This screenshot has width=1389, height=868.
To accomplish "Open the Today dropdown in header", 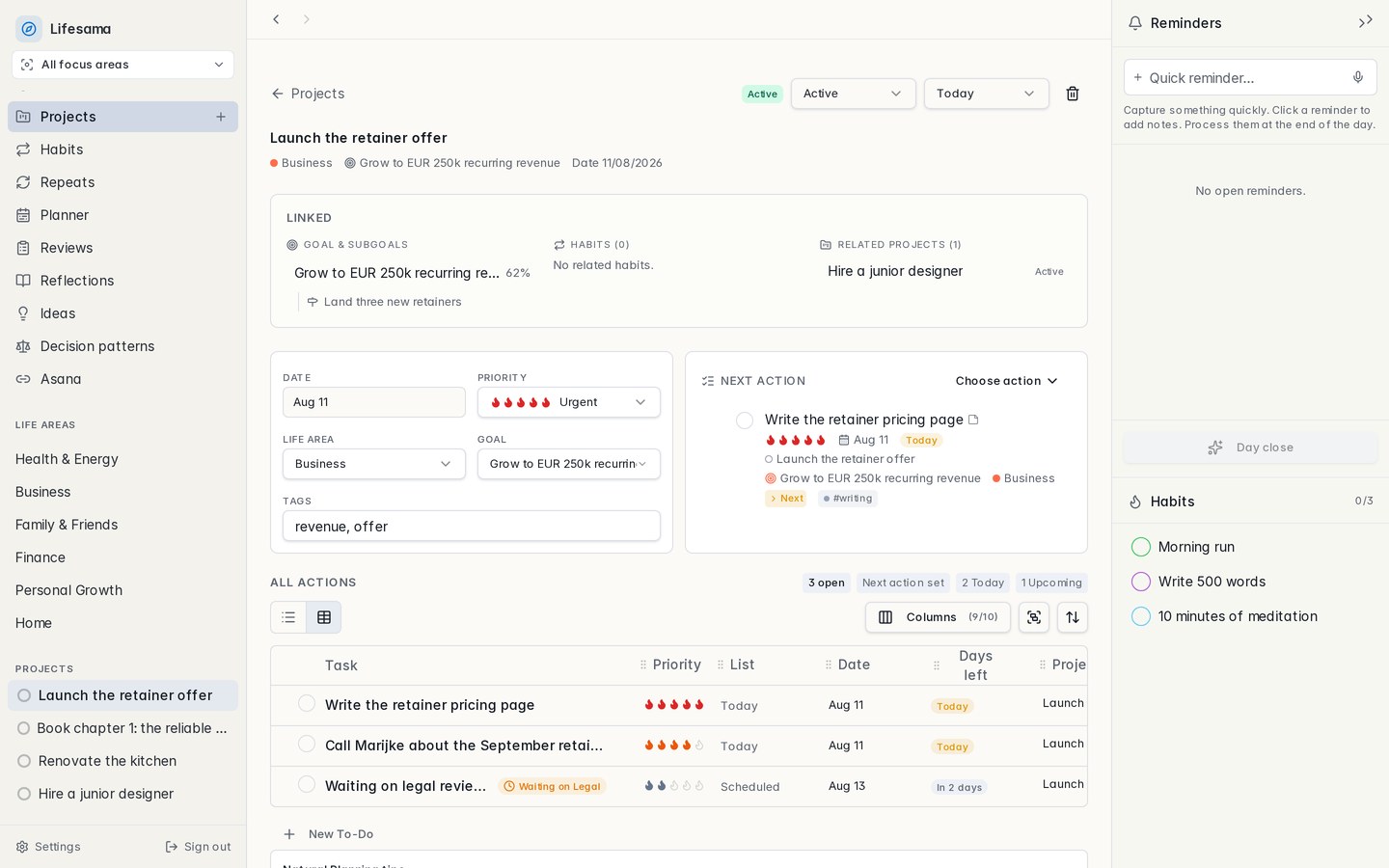I will click(987, 94).
